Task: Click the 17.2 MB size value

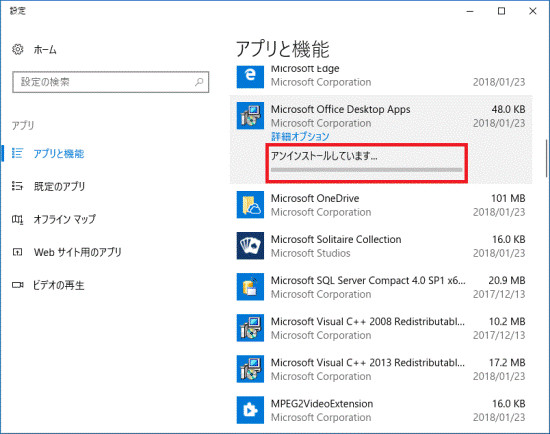Action: tap(507, 362)
